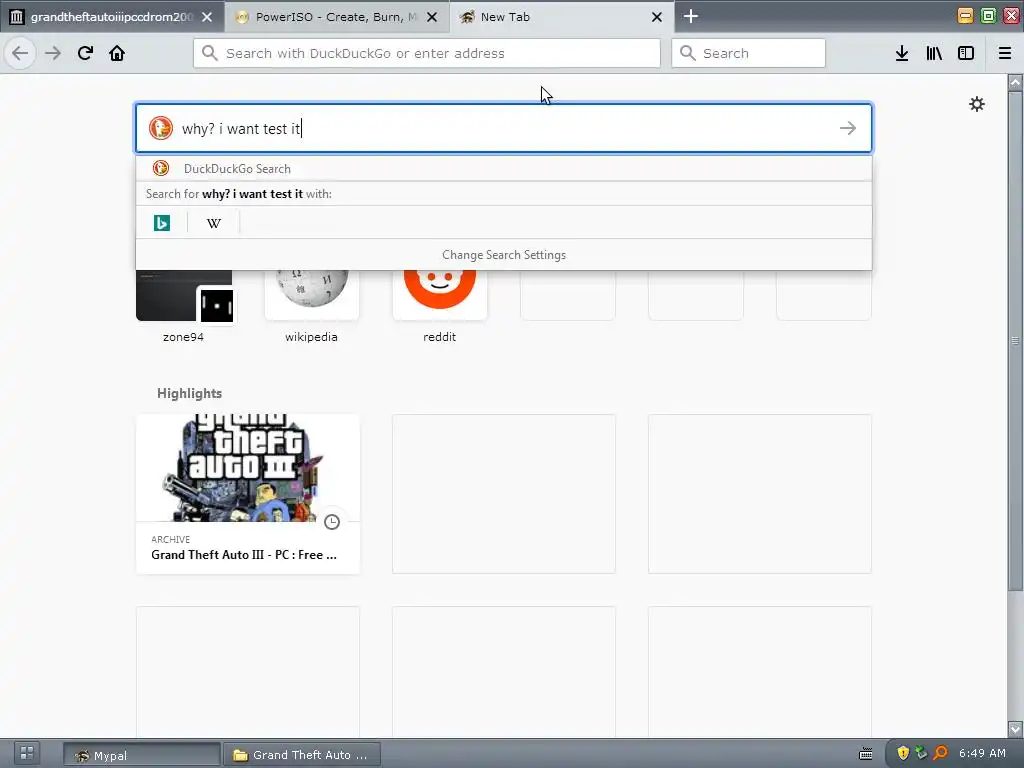Switch to the grandtheftautoiiipccdrom tab
The width and height of the screenshot is (1024, 768).
point(112,17)
